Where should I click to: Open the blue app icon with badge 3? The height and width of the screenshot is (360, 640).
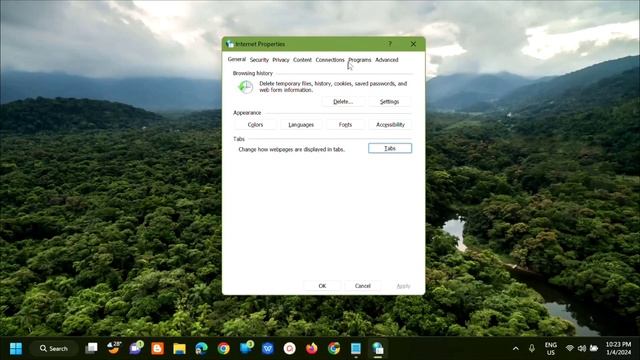246,348
